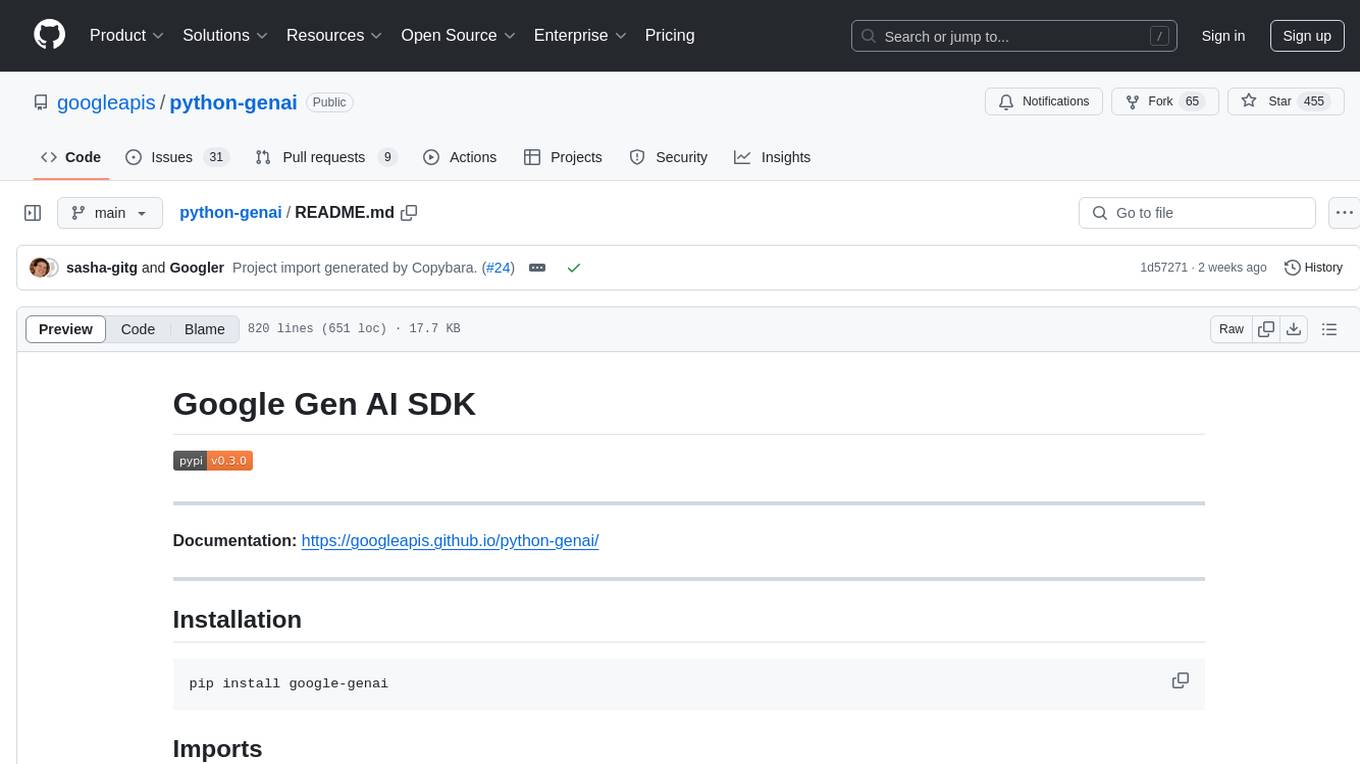The image size is (1360, 764).
Task: Expand the file tree side panel
Action: (x=33, y=213)
